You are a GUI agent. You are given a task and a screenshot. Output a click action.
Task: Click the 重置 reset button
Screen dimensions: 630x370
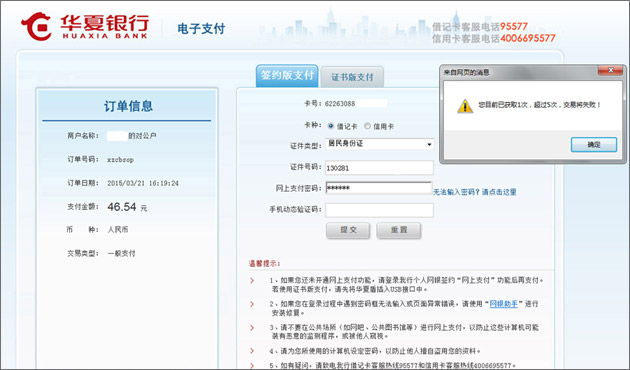(399, 230)
